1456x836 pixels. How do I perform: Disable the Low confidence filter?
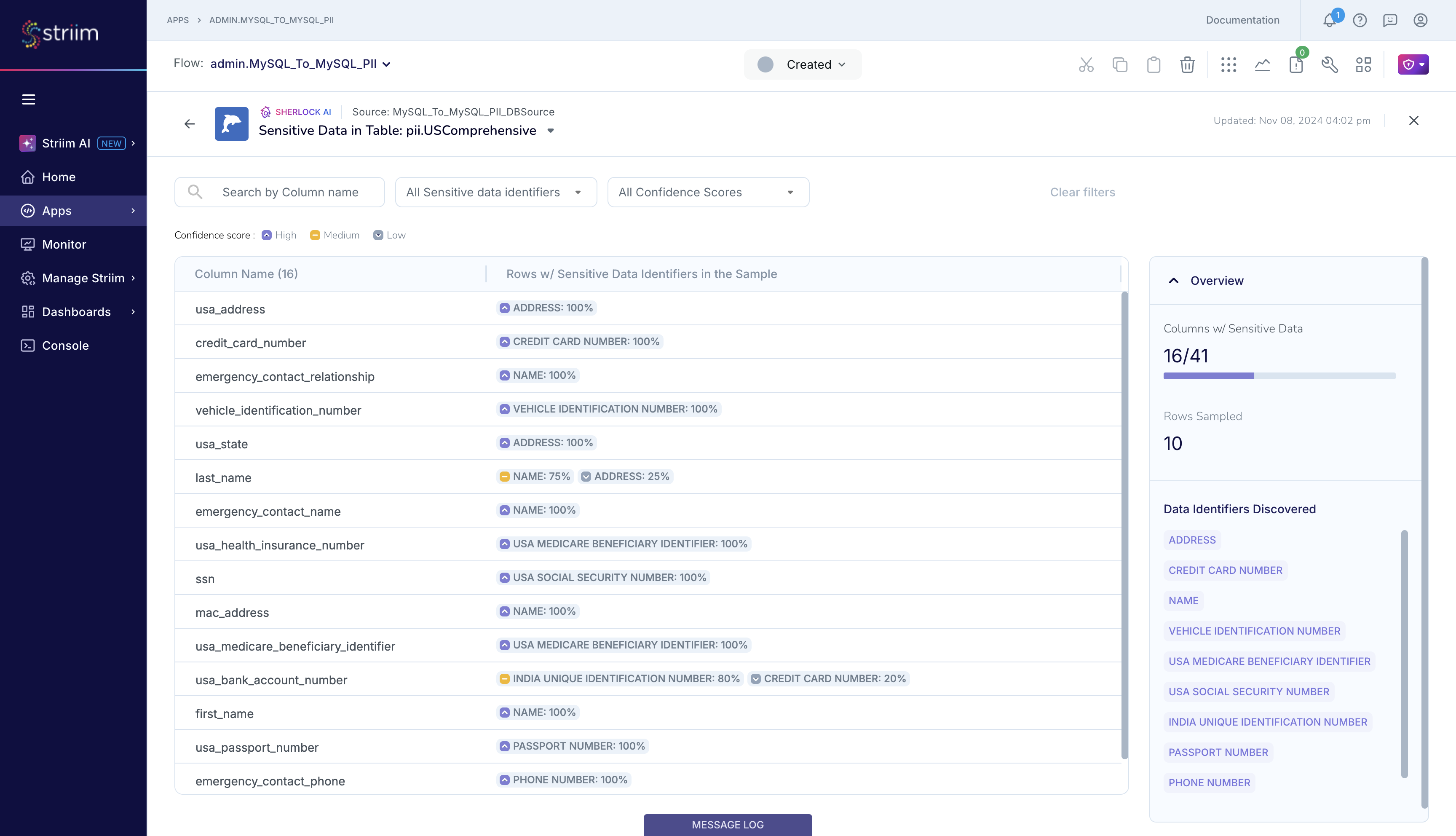tap(389, 235)
